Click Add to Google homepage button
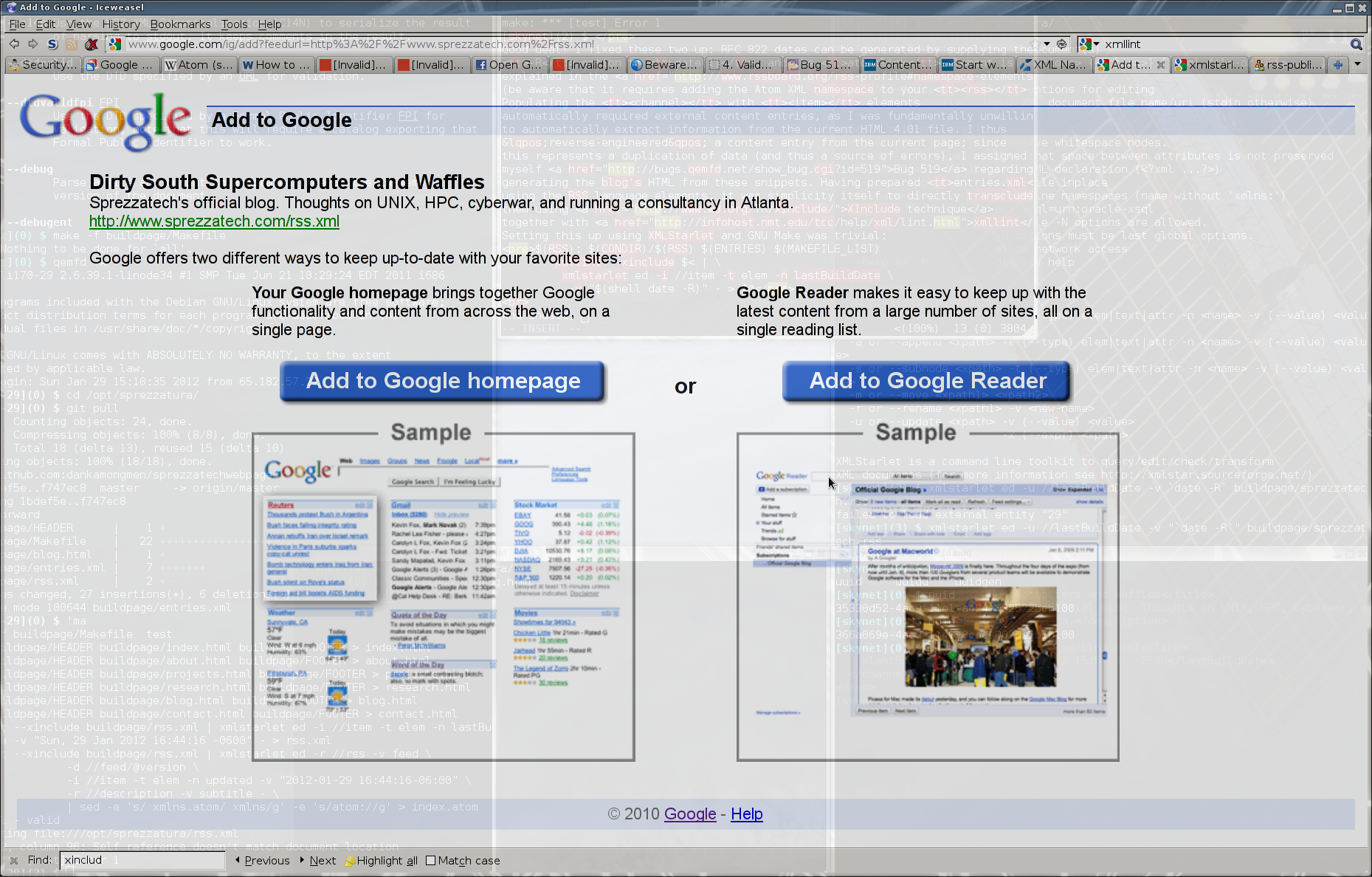This screenshot has width=1372, height=877. pos(443,382)
